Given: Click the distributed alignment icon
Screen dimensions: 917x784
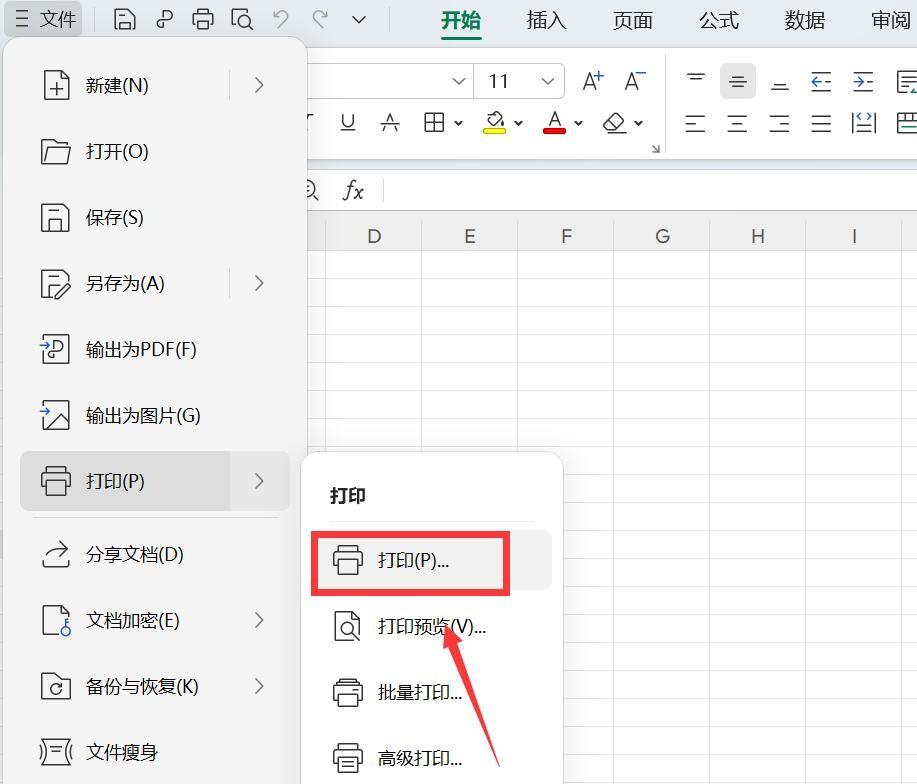Looking at the screenshot, I should [864, 123].
